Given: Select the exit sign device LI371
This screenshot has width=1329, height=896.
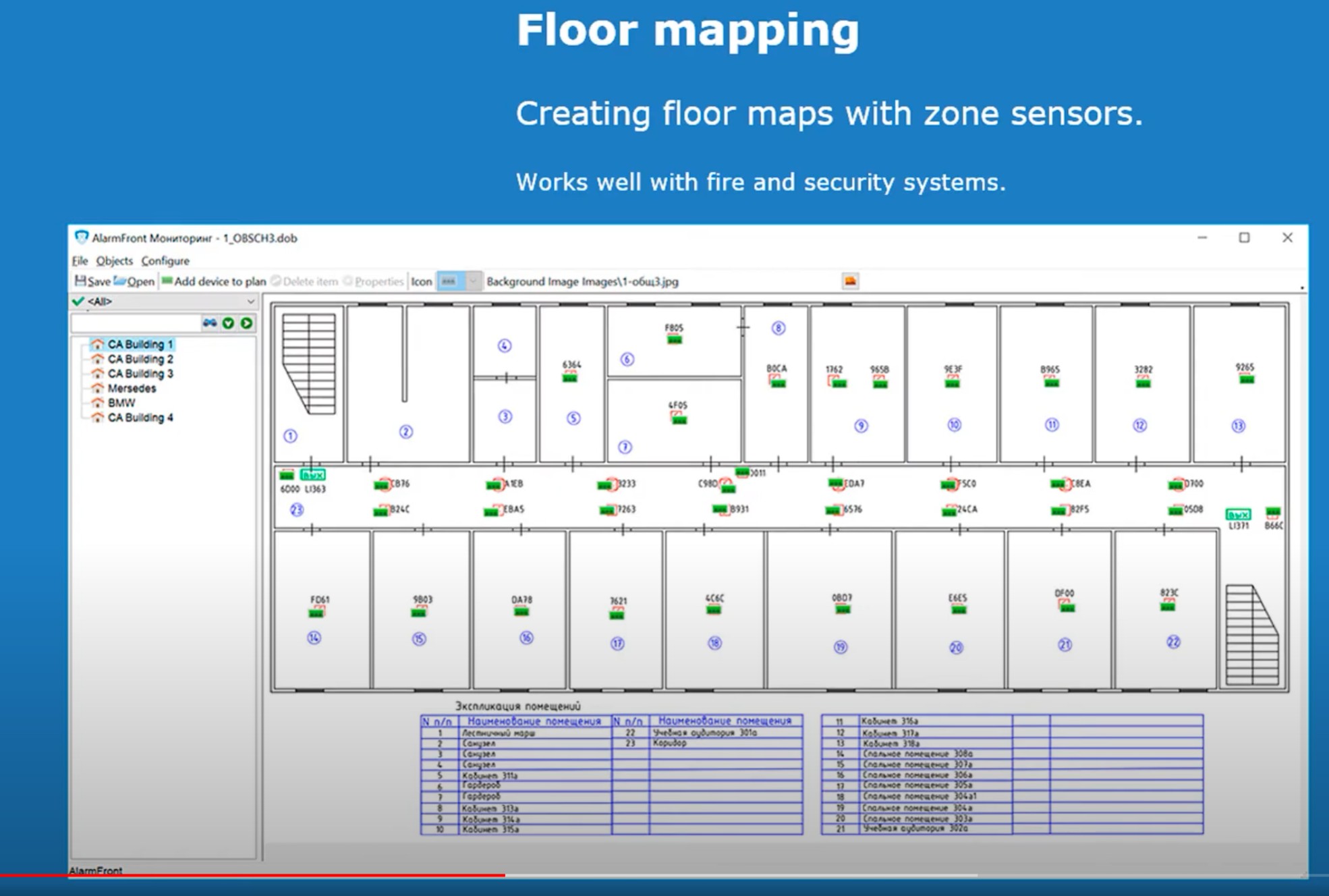Looking at the screenshot, I should [x=1238, y=515].
